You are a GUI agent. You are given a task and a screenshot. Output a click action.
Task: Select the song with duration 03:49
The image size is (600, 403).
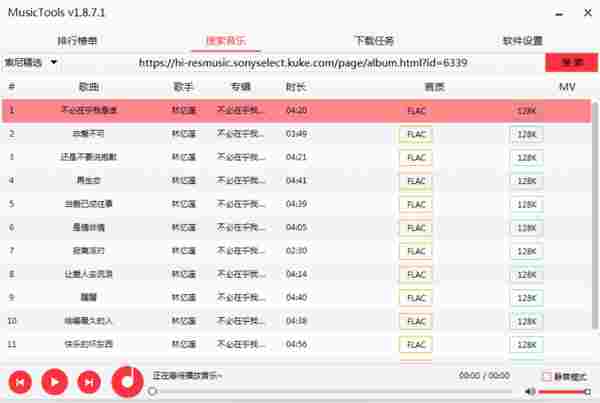pyautogui.click(x=297, y=134)
